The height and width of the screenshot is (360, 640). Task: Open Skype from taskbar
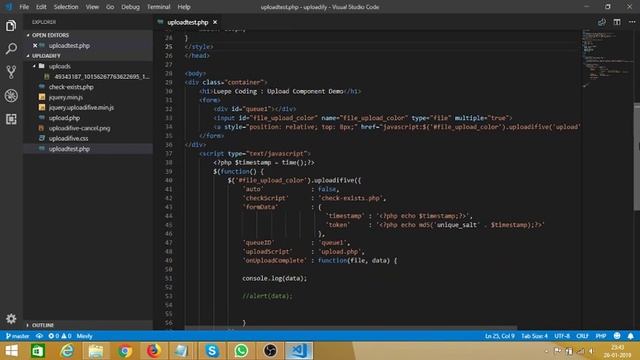(x=212, y=351)
